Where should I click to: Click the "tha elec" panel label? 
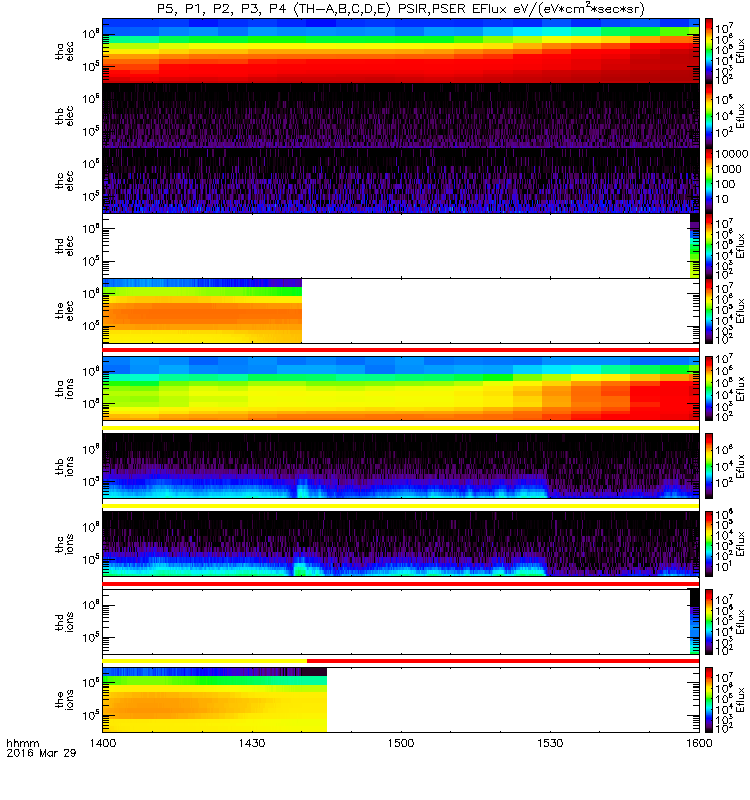coord(64,51)
